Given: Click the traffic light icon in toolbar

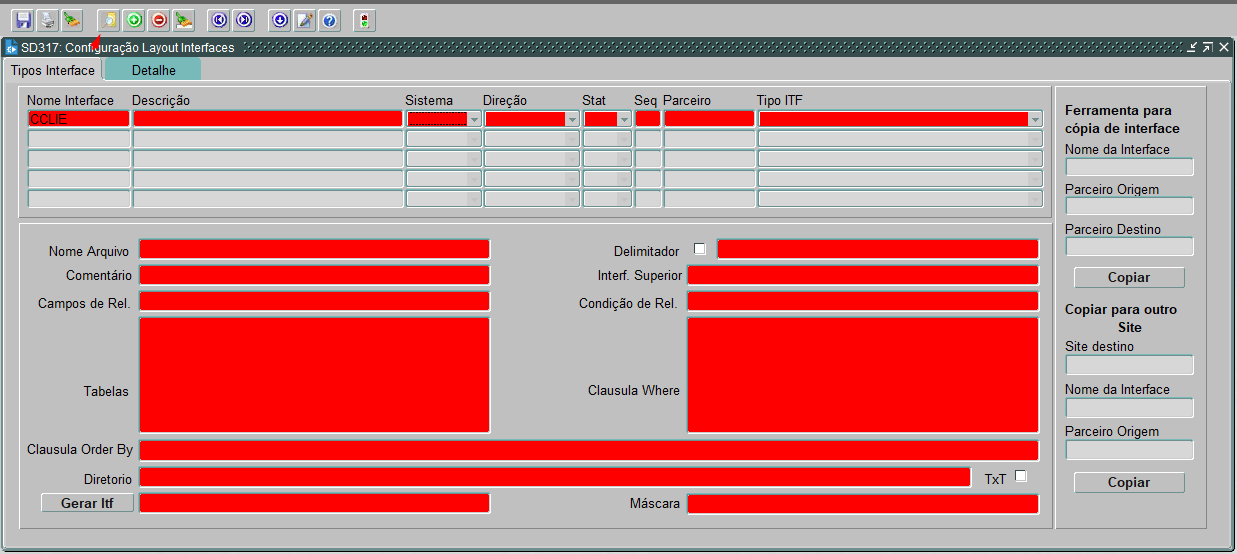Looking at the screenshot, I should 364,20.
